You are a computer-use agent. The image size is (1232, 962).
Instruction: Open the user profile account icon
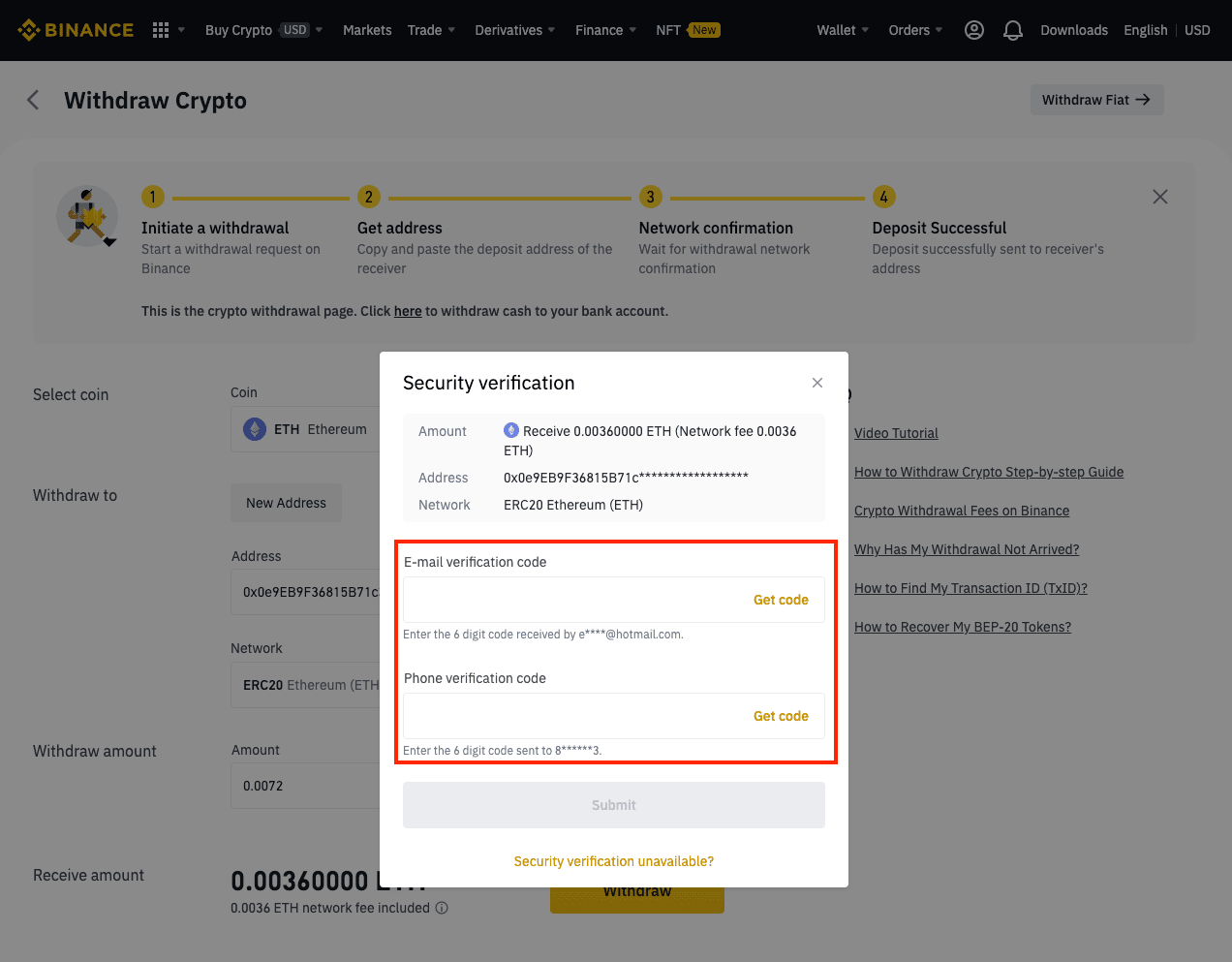tap(974, 30)
